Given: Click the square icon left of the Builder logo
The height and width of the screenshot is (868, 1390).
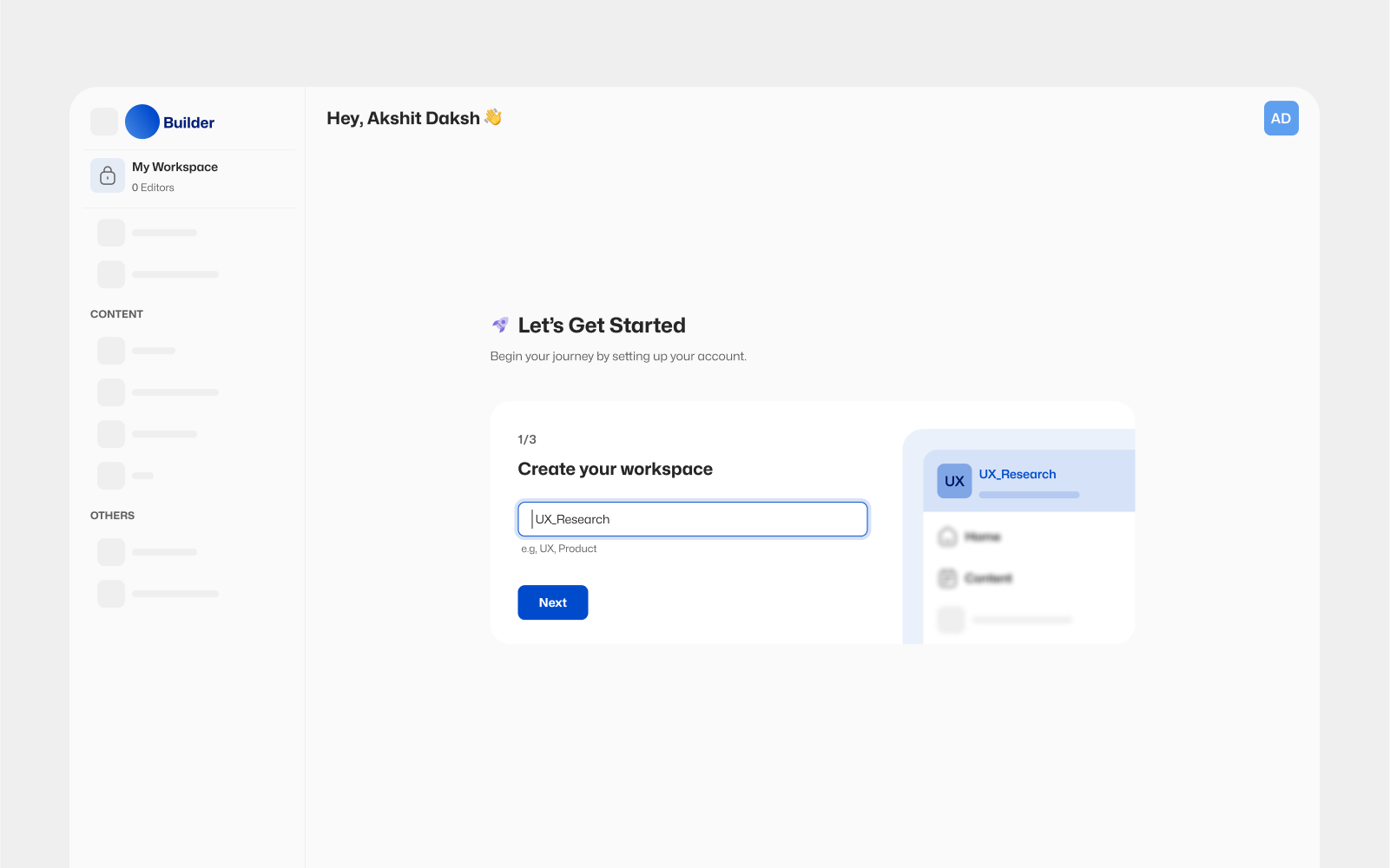Looking at the screenshot, I should (x=103, y=122).
